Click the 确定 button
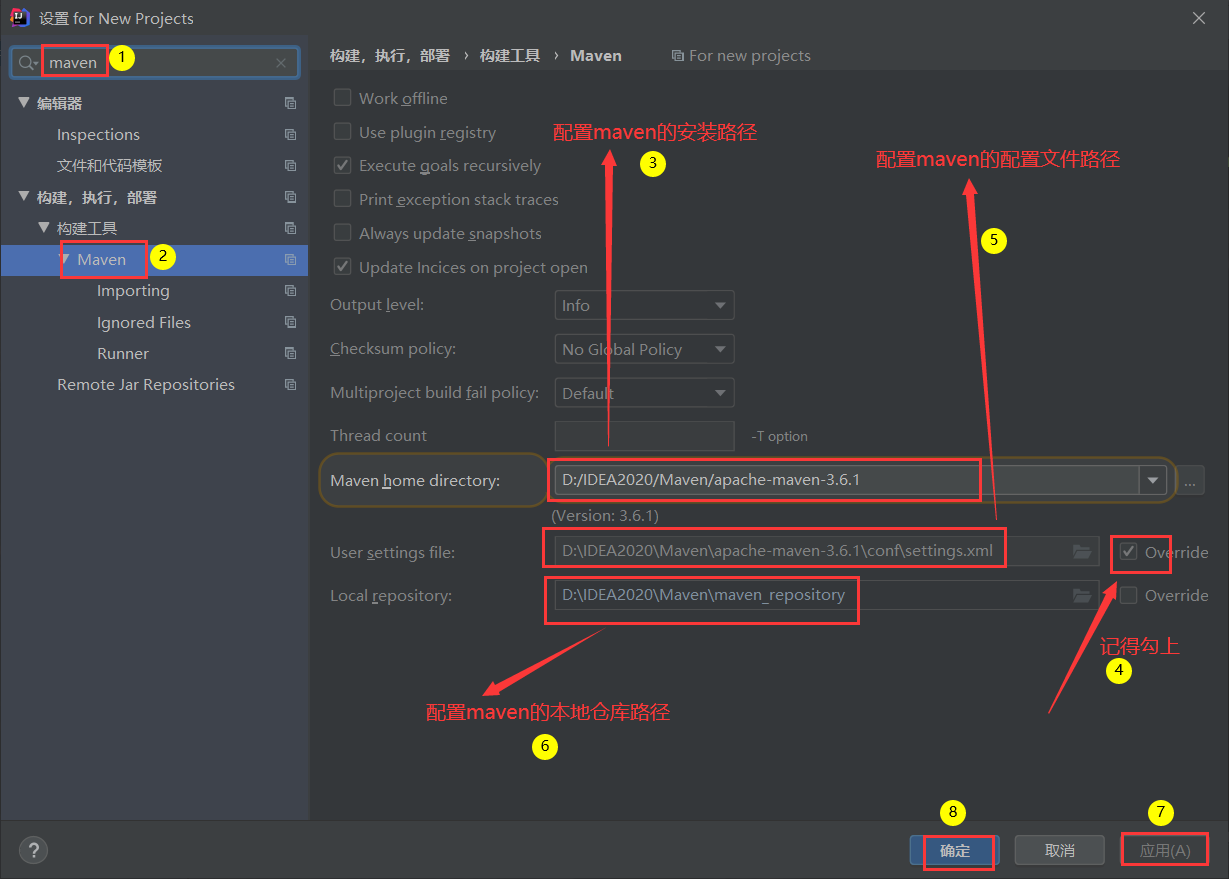The width and height of the screenshot is (1229, 879). click(955, 850)
